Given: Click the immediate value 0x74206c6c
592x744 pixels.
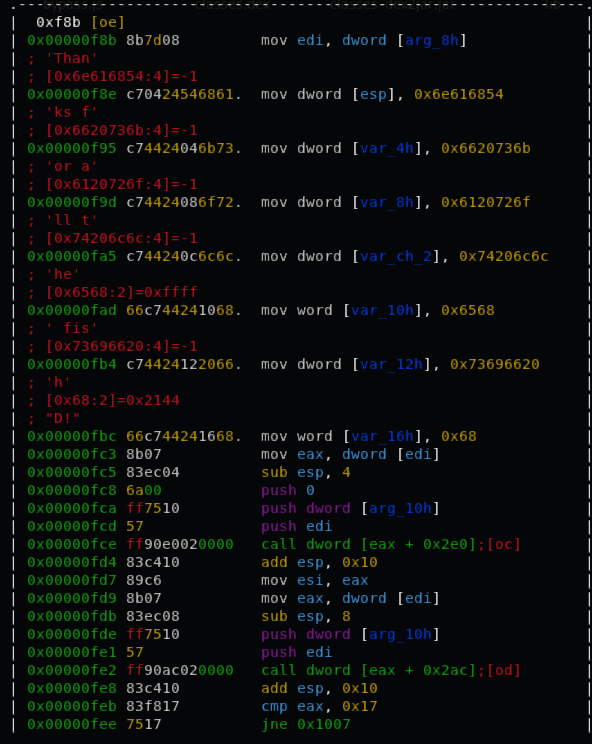Looking at the screenshot, I should (x=504, y=257).
